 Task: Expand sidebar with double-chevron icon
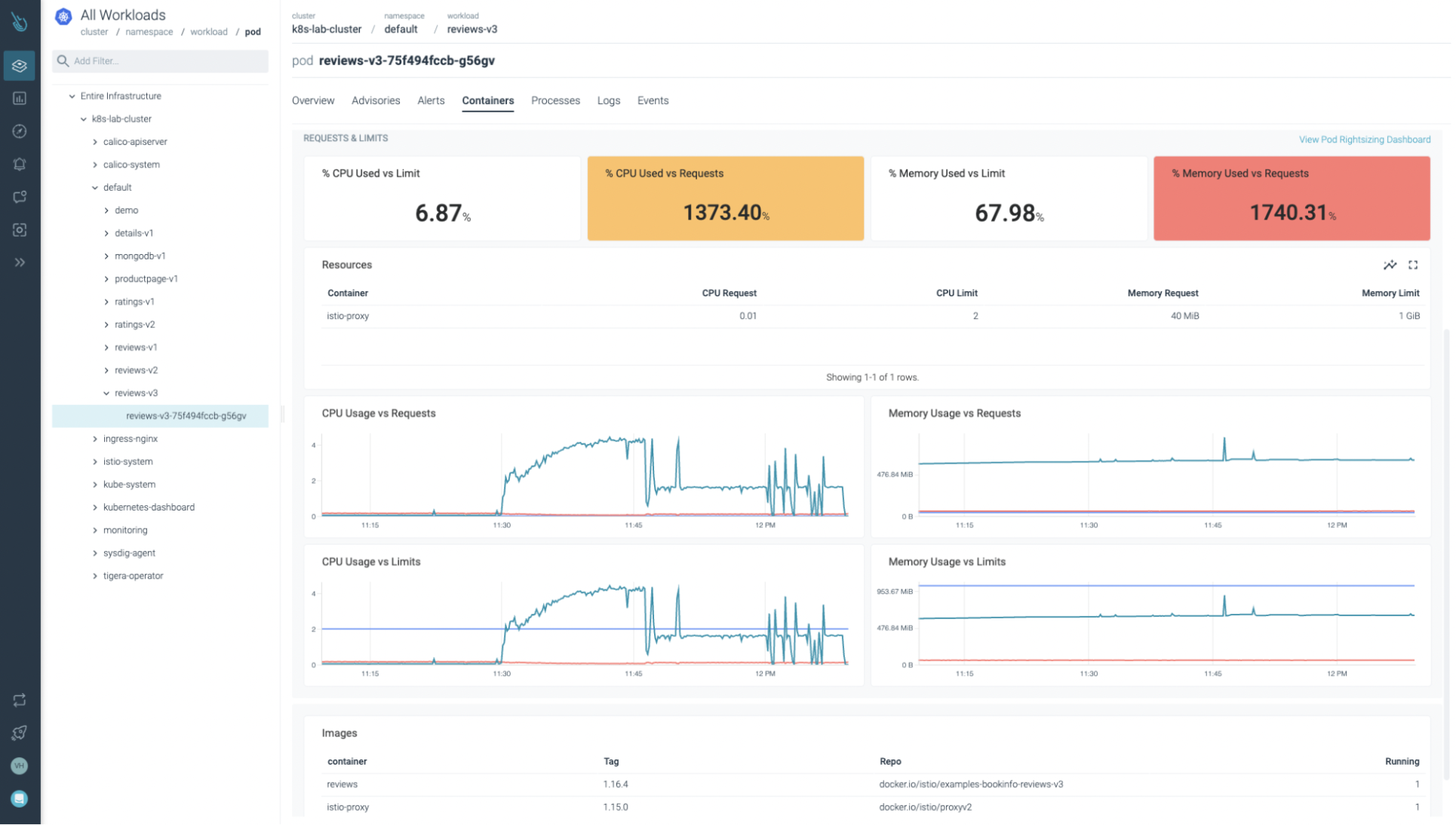pos(20,262)
